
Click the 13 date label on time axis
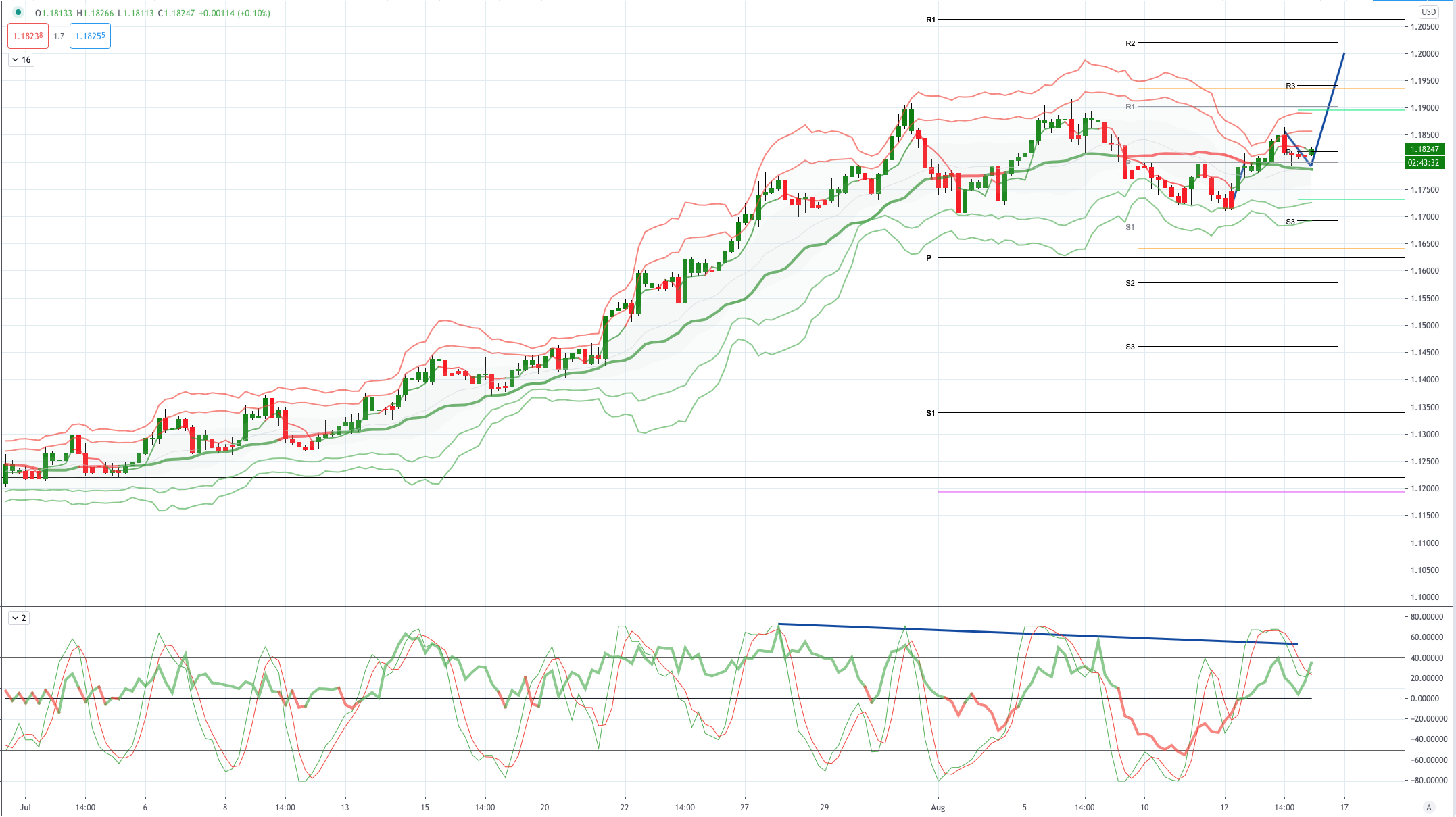click(345, 807)
